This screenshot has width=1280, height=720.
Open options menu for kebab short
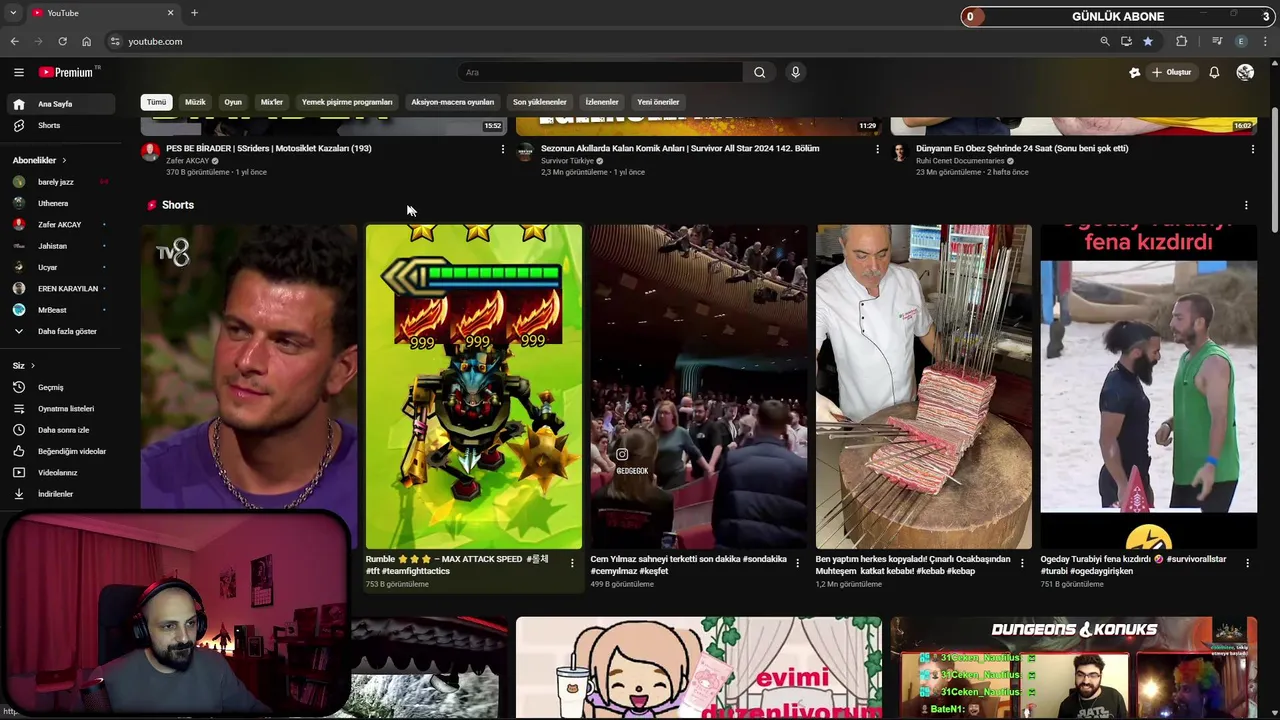coord(1022,563)
